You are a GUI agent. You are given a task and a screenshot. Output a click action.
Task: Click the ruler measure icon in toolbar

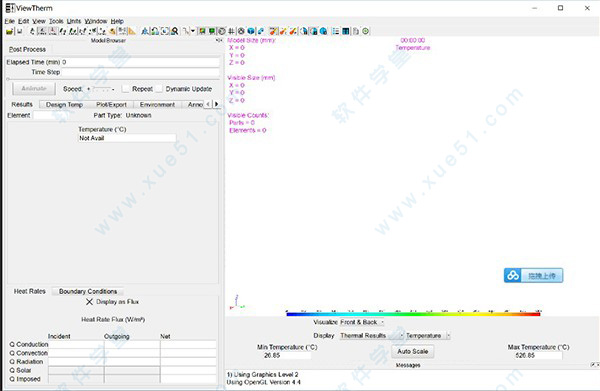point(132,31)
